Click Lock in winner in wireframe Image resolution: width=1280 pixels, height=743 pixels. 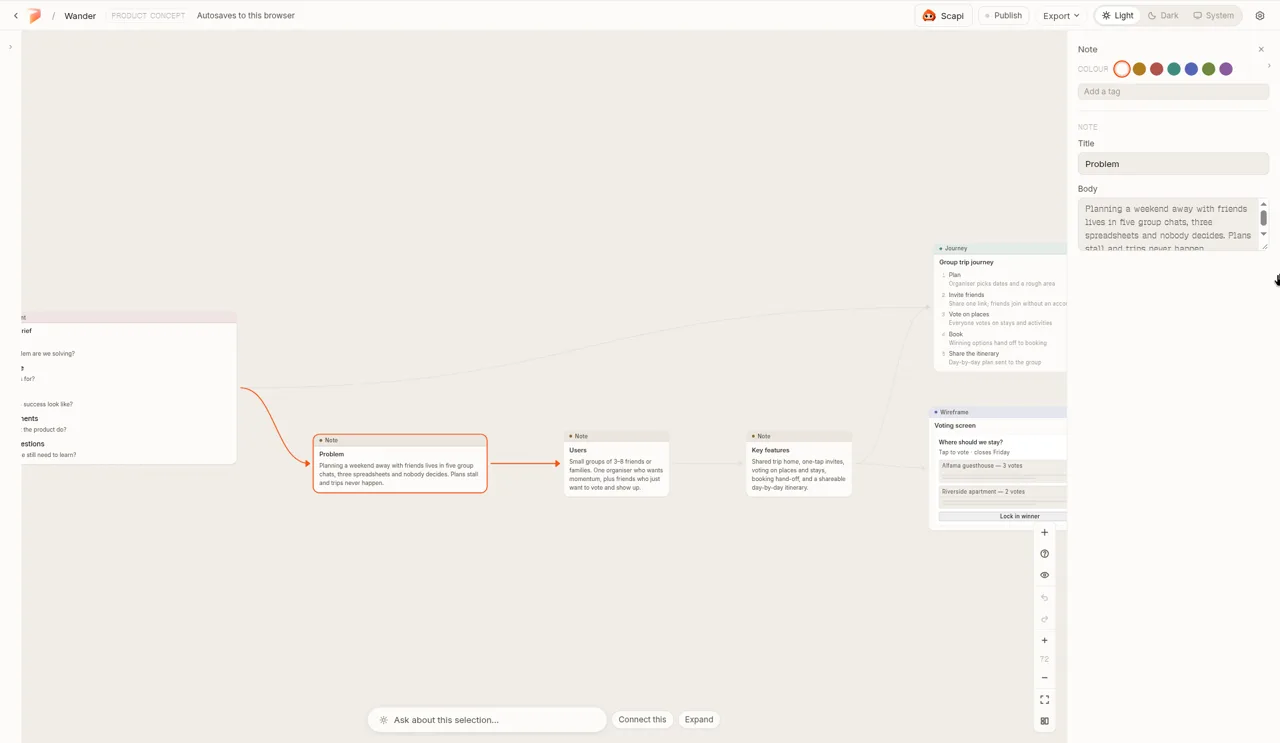[1003, 516]
